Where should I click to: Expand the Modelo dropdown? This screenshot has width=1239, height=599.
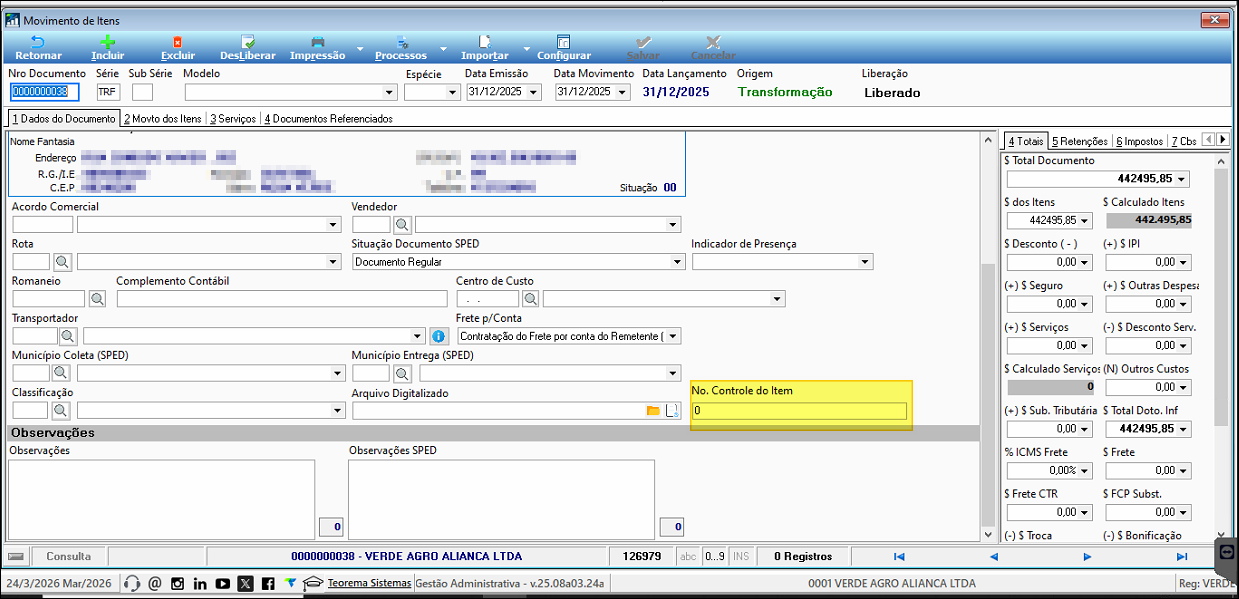(390, 93)
